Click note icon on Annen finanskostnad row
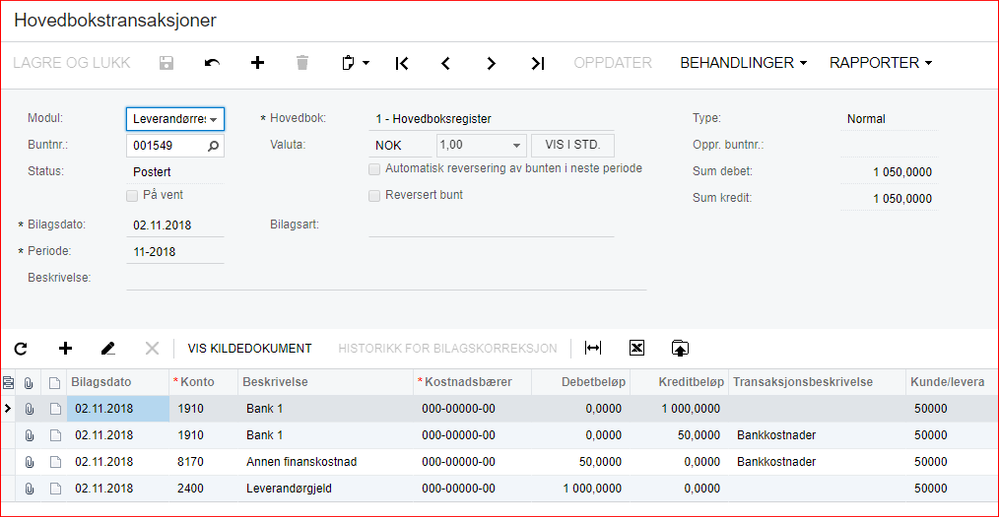The image size is (999, 517). pyautogui.click(x=55, y=462)
